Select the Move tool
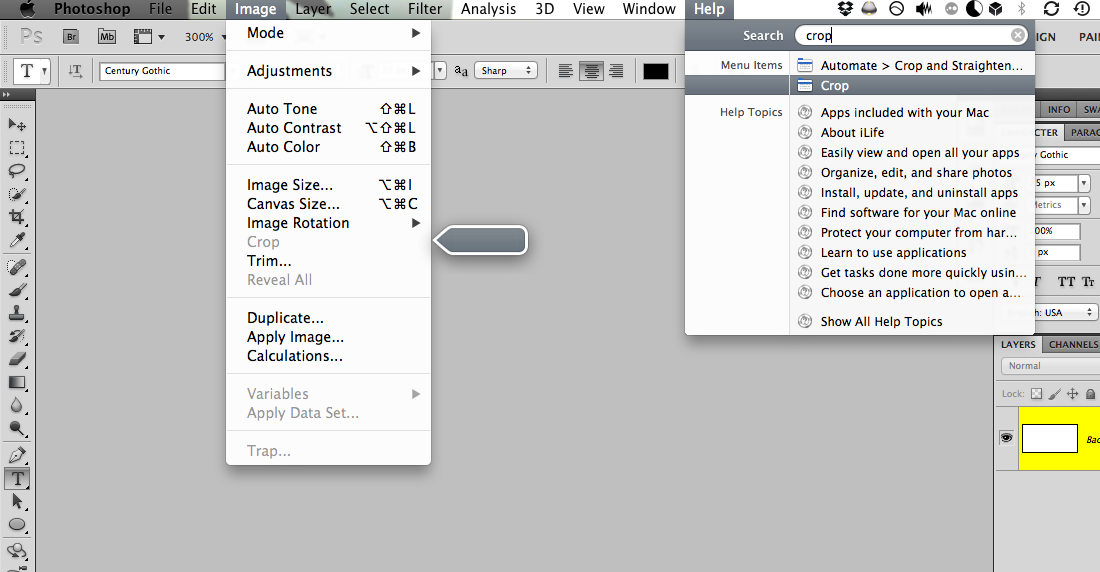The image size is (1100, 572). [17, 125]
